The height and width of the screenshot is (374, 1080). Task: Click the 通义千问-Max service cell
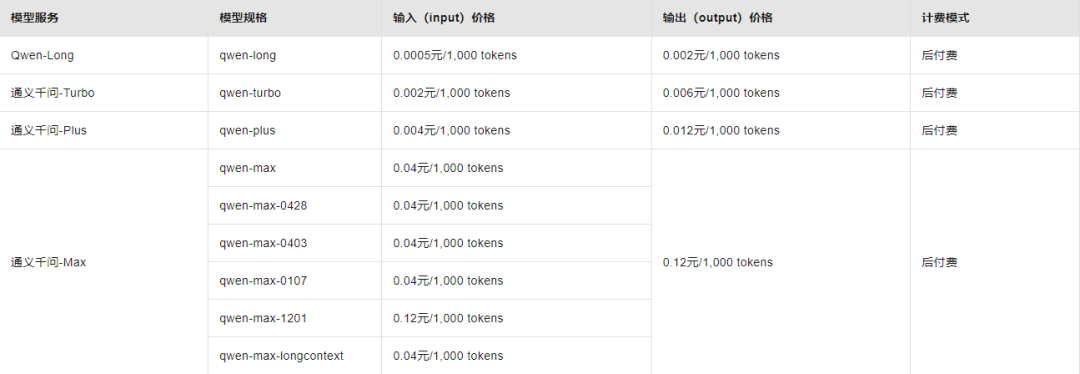104,262
